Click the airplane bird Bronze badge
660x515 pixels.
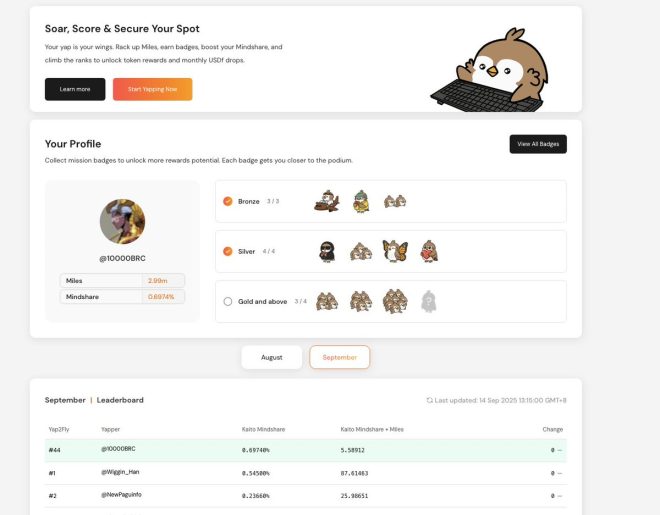(327, 201)
